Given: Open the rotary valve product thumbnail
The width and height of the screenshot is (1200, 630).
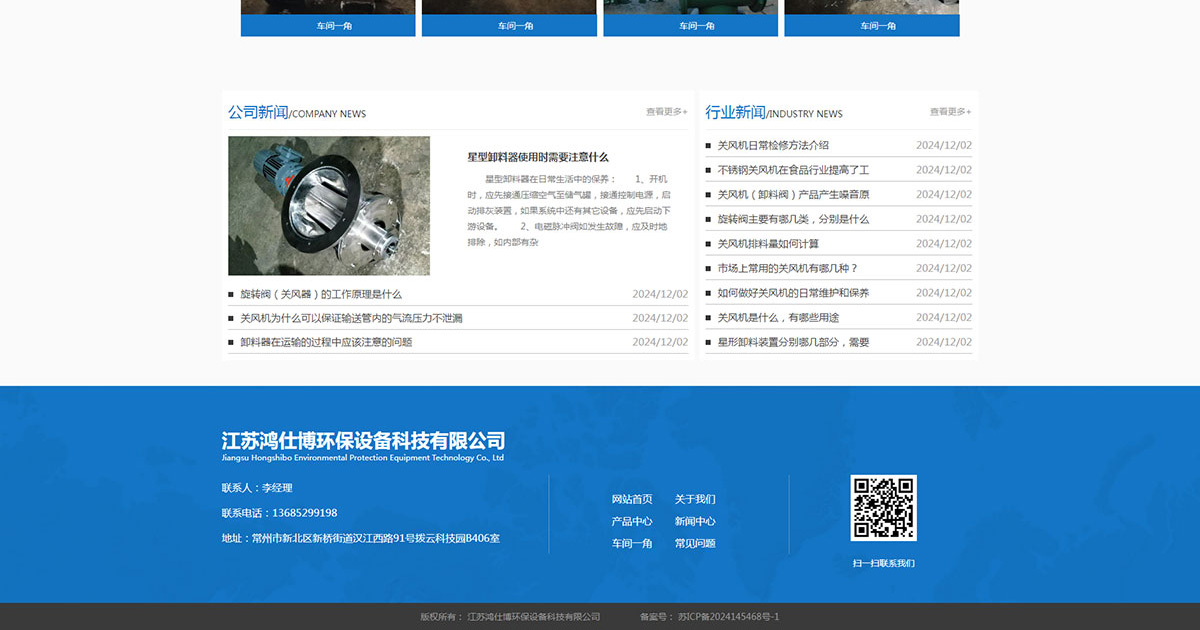Looking at the screenshot, I should pyautogui.click(x=329, y=206).
